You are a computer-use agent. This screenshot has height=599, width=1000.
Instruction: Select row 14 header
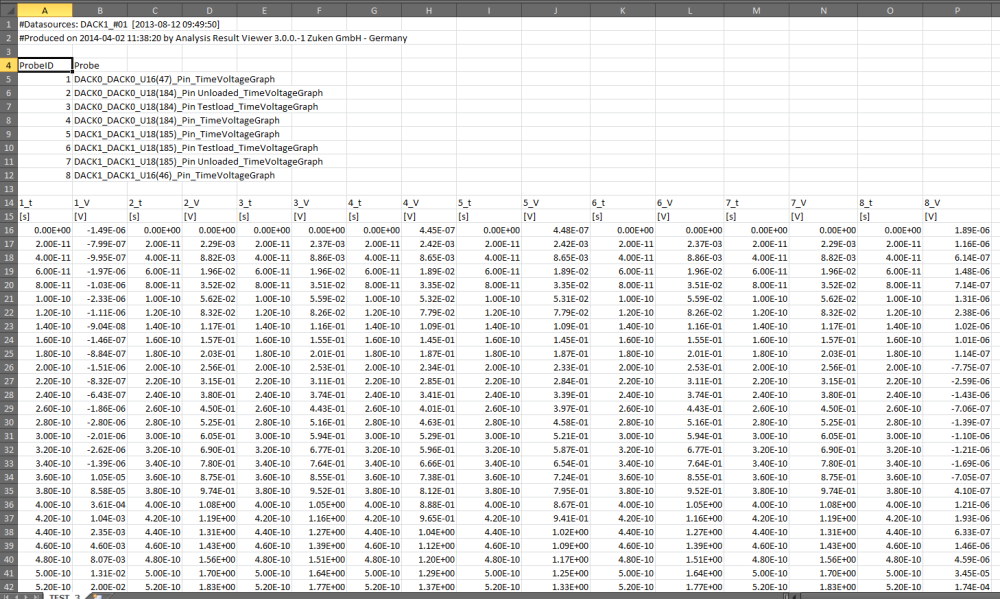tap(8, 203)
